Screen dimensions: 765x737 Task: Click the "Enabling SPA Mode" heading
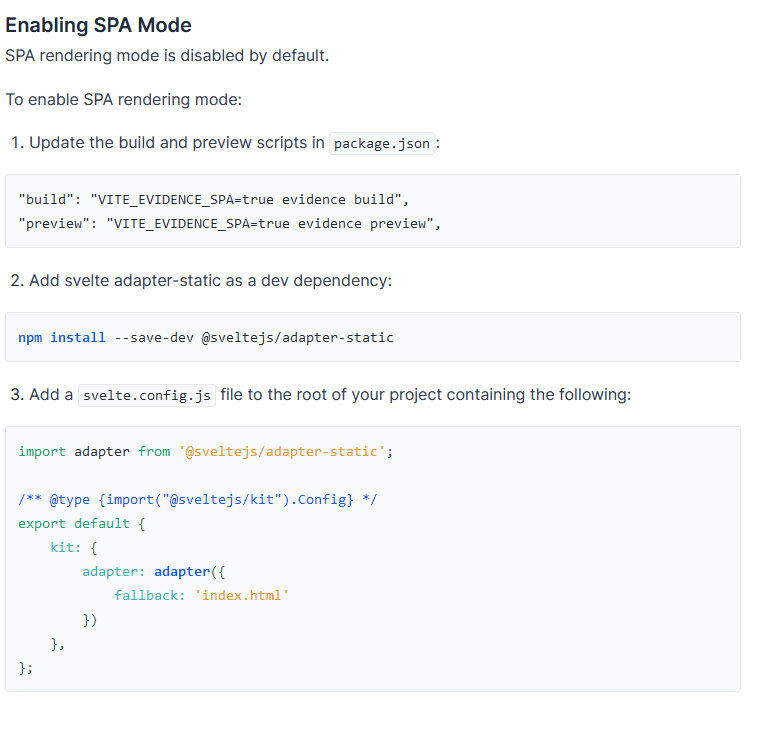98,25
